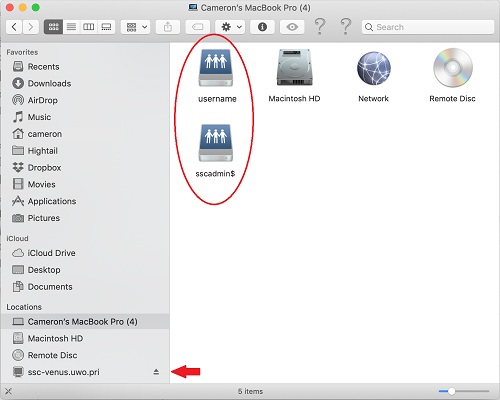The height and width of the screenshot is (400, 500).
Task: Click the first question mark toolbar icon
Action: 320,27
